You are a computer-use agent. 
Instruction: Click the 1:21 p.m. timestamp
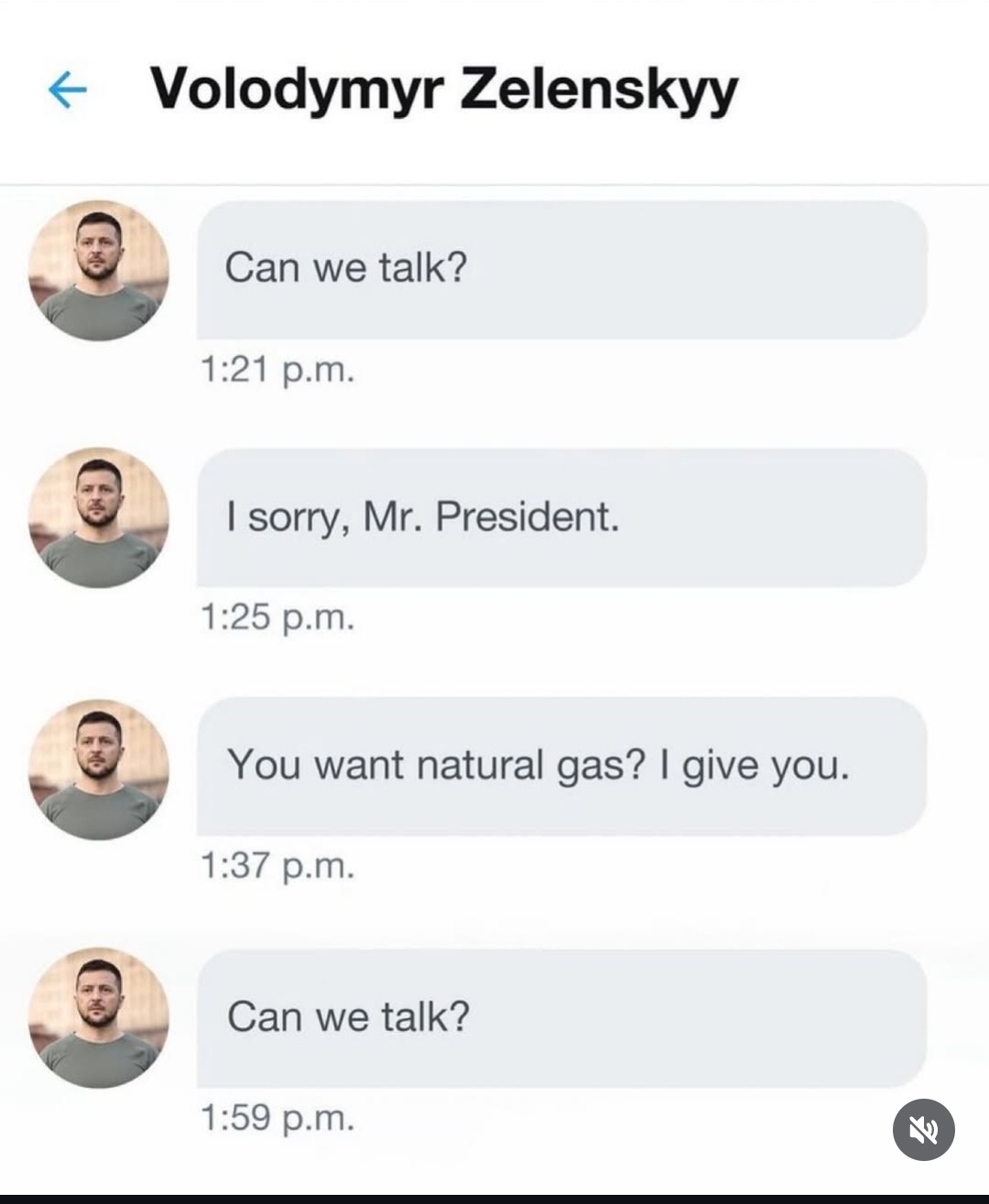(277, 371)
